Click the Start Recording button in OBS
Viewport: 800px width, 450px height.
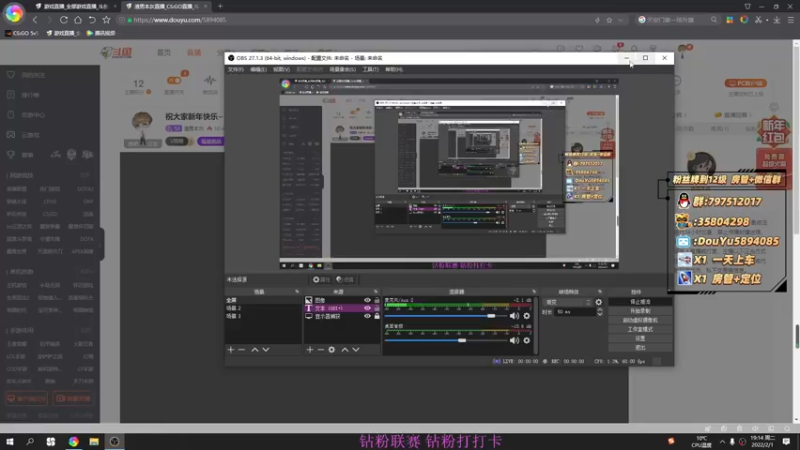pyautogui.click(x=640, y=311)
